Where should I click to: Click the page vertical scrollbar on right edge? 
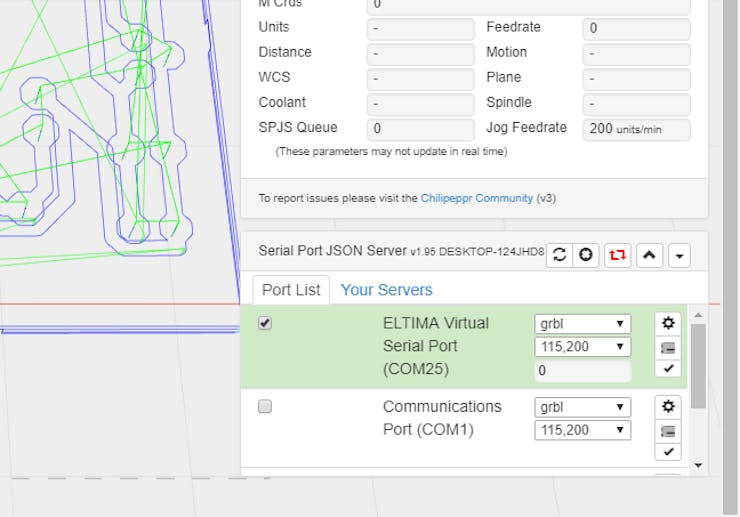[730, 255]
